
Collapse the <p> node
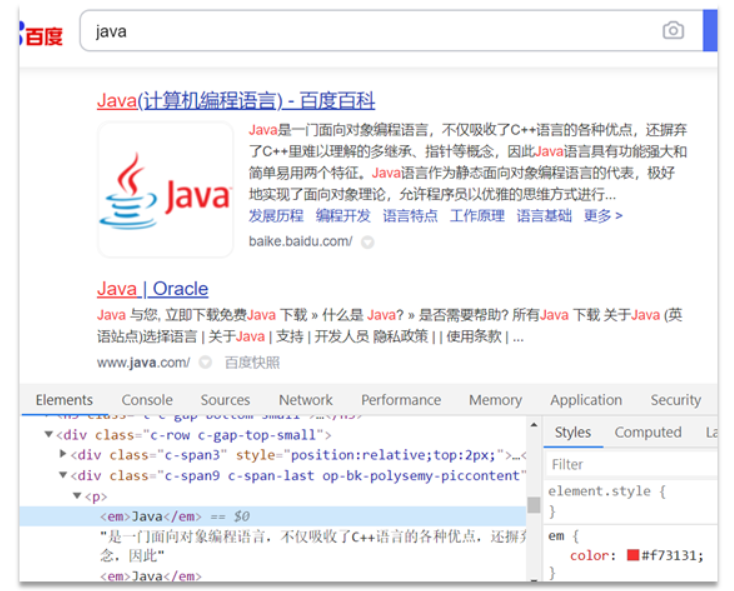click(77, 496)
